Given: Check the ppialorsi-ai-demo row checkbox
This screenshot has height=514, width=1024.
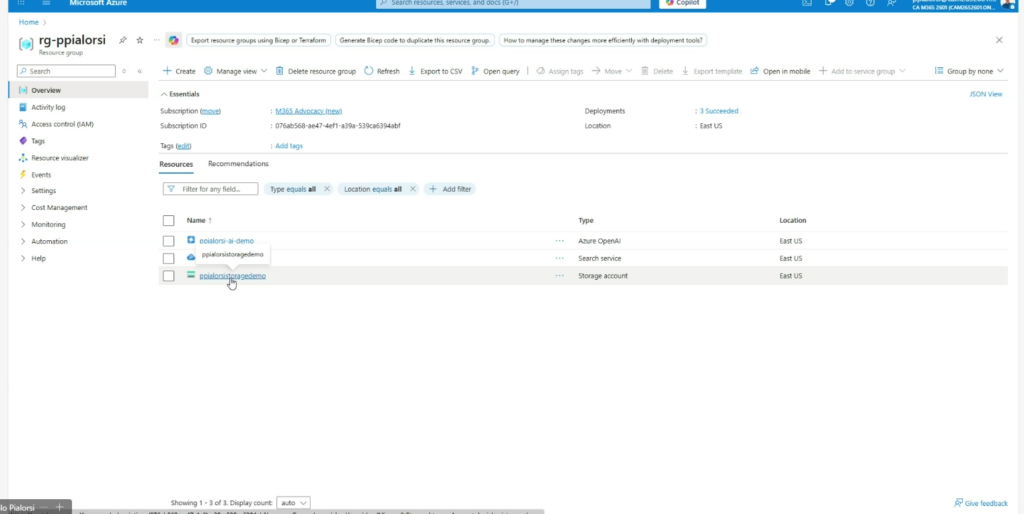Looking at the screenshot, I should click(168, 241).
